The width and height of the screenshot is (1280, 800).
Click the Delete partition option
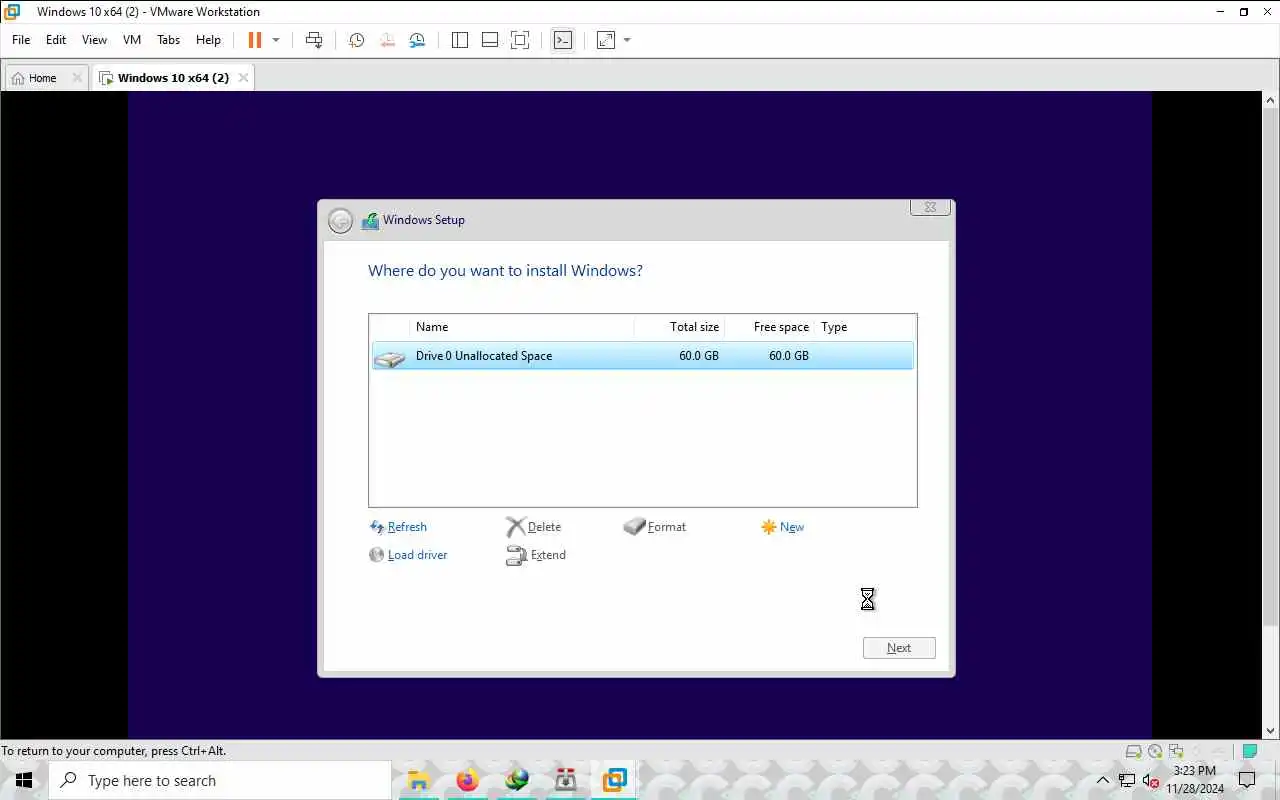[x=534, y=527]
